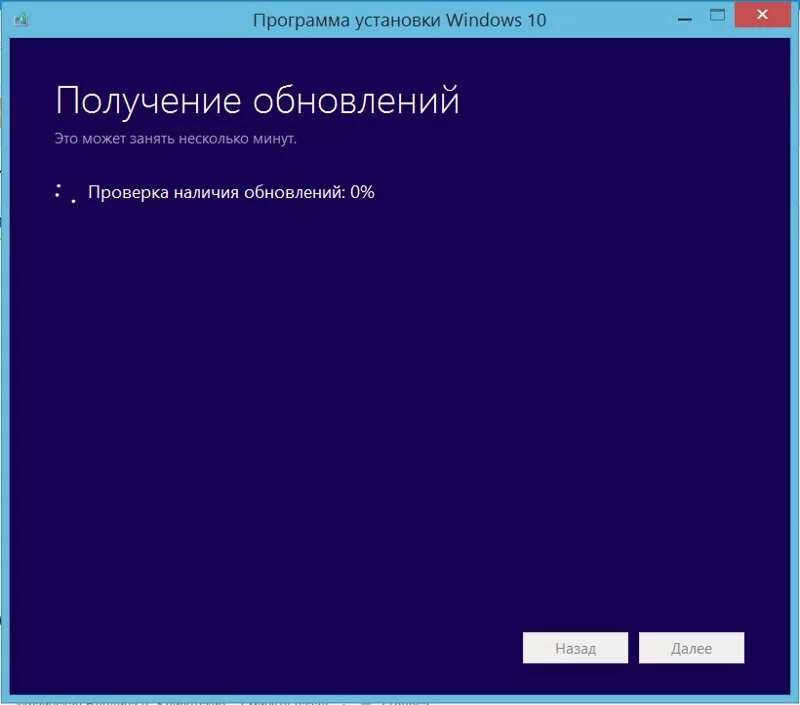Image resolution: width=800 pixels, height=705 pixels.
Task: Click the Далее button
Action: click(691, 648)
